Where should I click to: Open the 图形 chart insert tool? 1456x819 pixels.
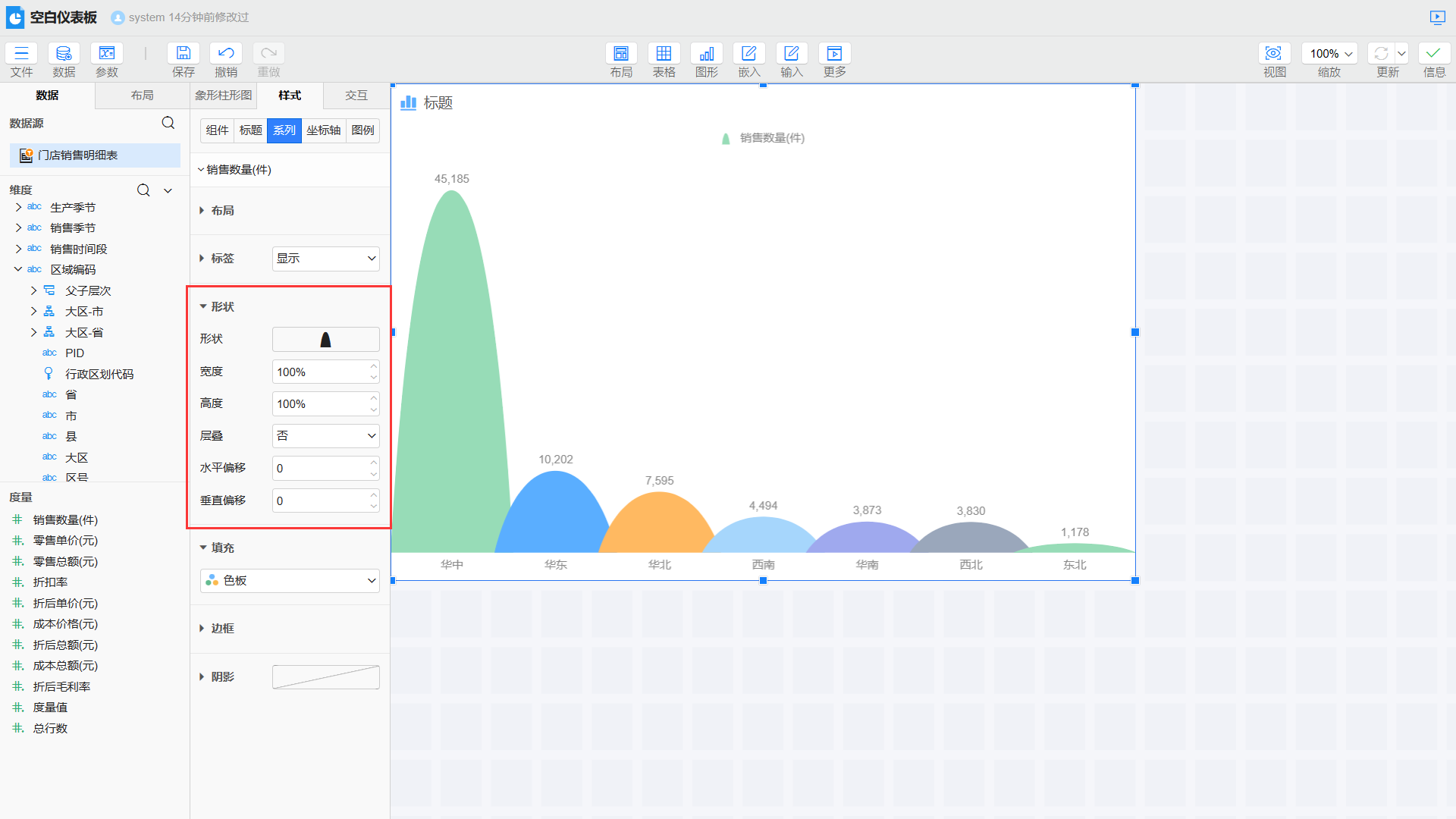coord(706,53)
